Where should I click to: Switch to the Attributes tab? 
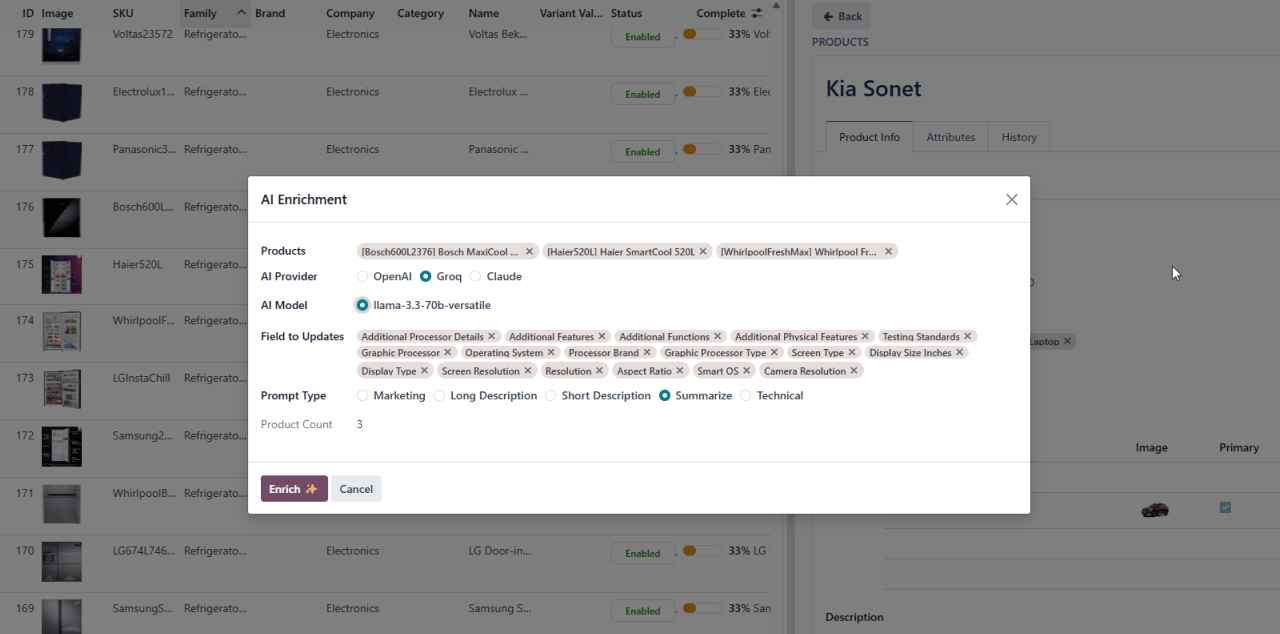coord(950,137)
